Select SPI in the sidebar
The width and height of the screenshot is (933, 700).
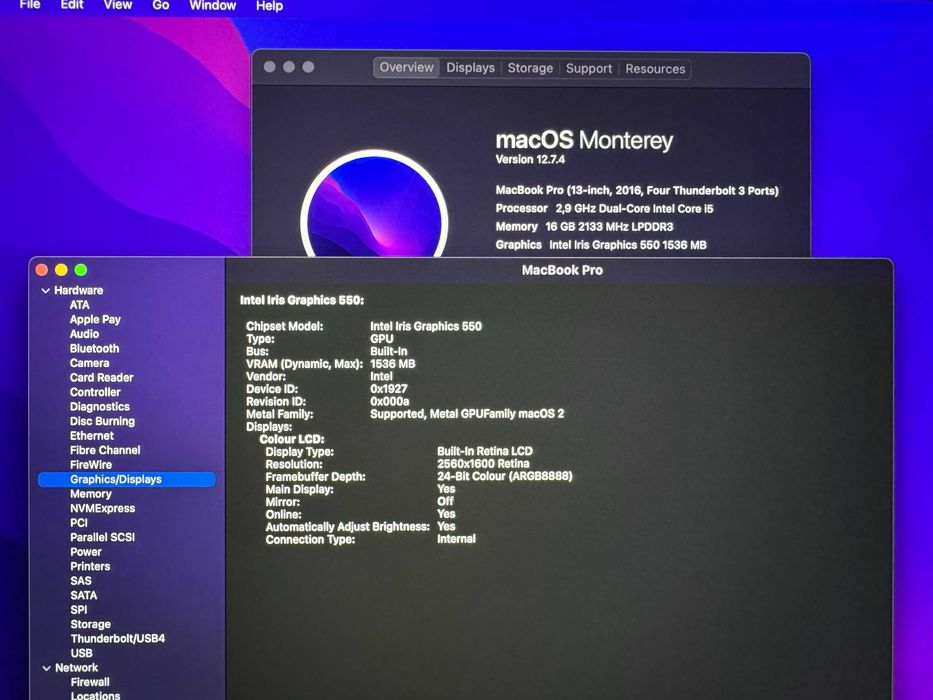coord(79,610)
